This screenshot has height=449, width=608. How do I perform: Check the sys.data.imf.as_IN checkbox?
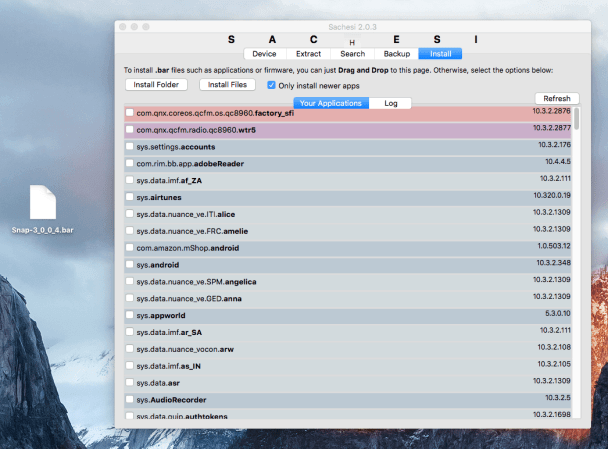tap(130, 366)
